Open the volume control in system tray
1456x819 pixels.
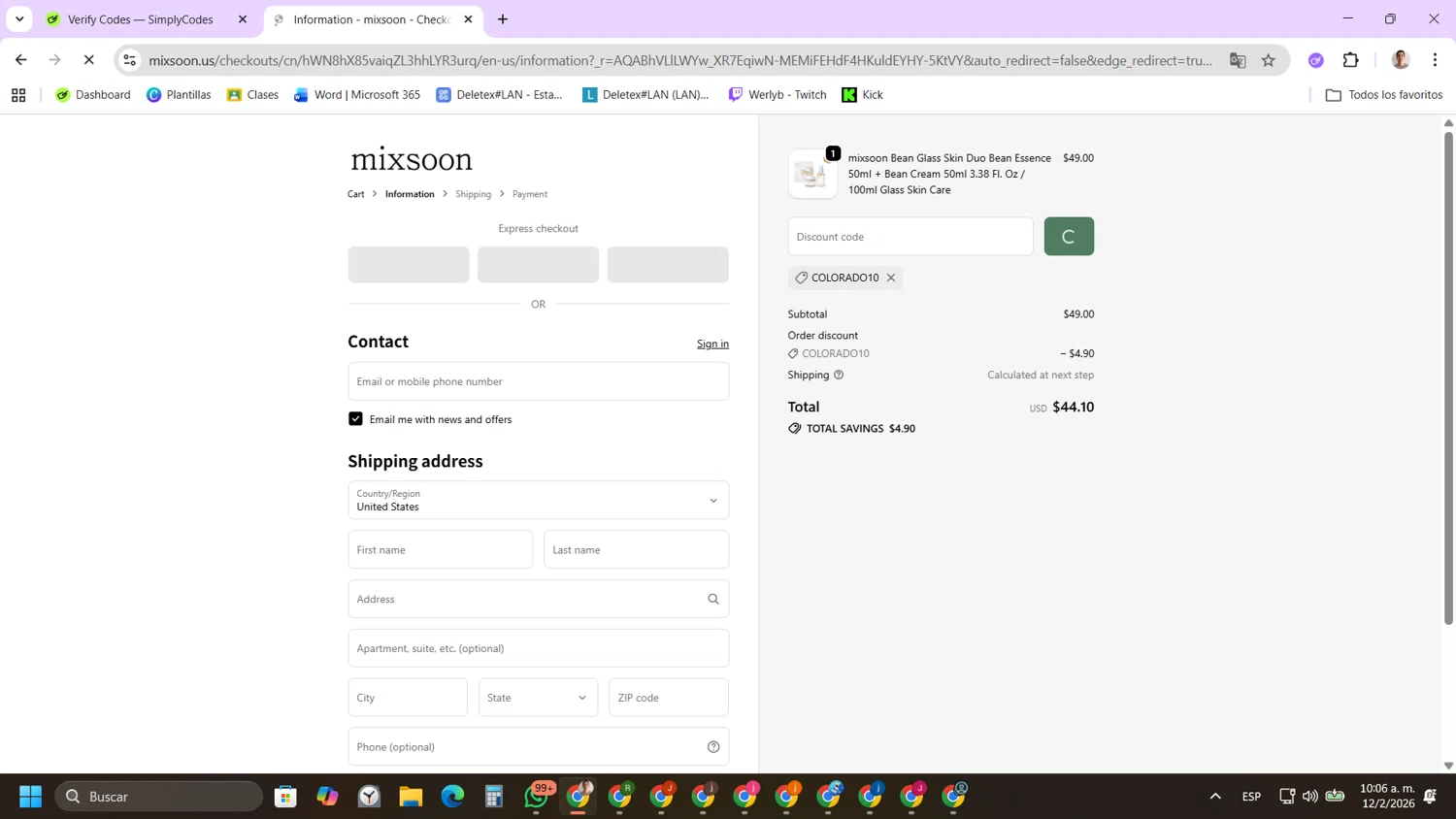tap(1310, 797)
